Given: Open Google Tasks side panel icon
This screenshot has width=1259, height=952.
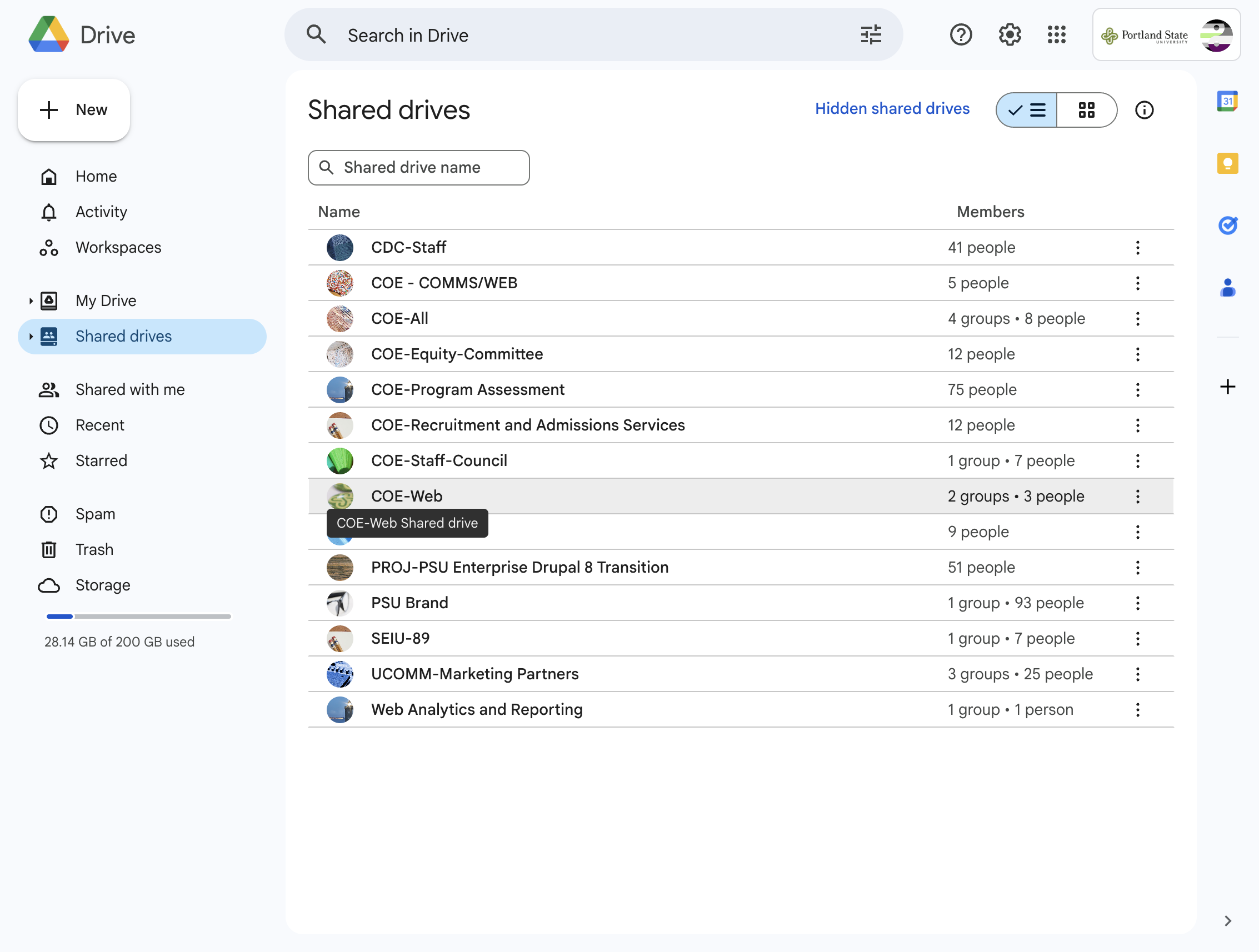Looking at the screenshot, I should [x=1227, y=226].
